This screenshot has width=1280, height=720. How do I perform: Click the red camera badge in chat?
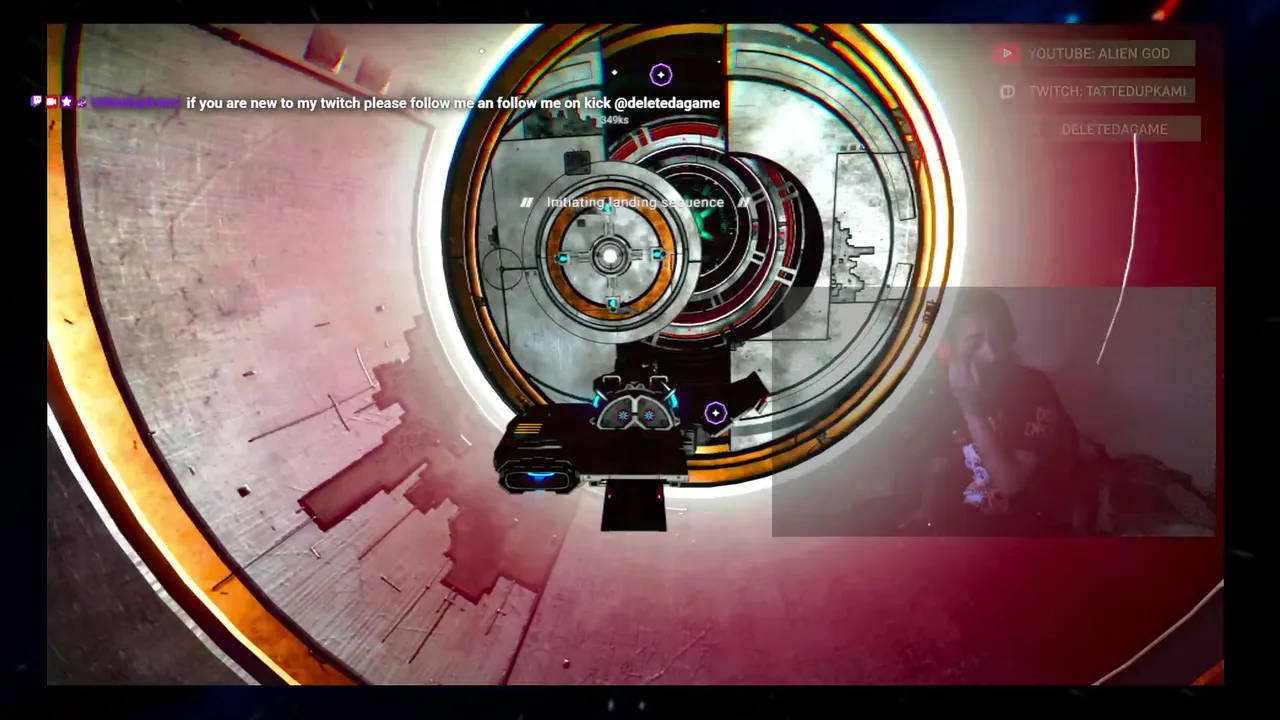point(51,102)
